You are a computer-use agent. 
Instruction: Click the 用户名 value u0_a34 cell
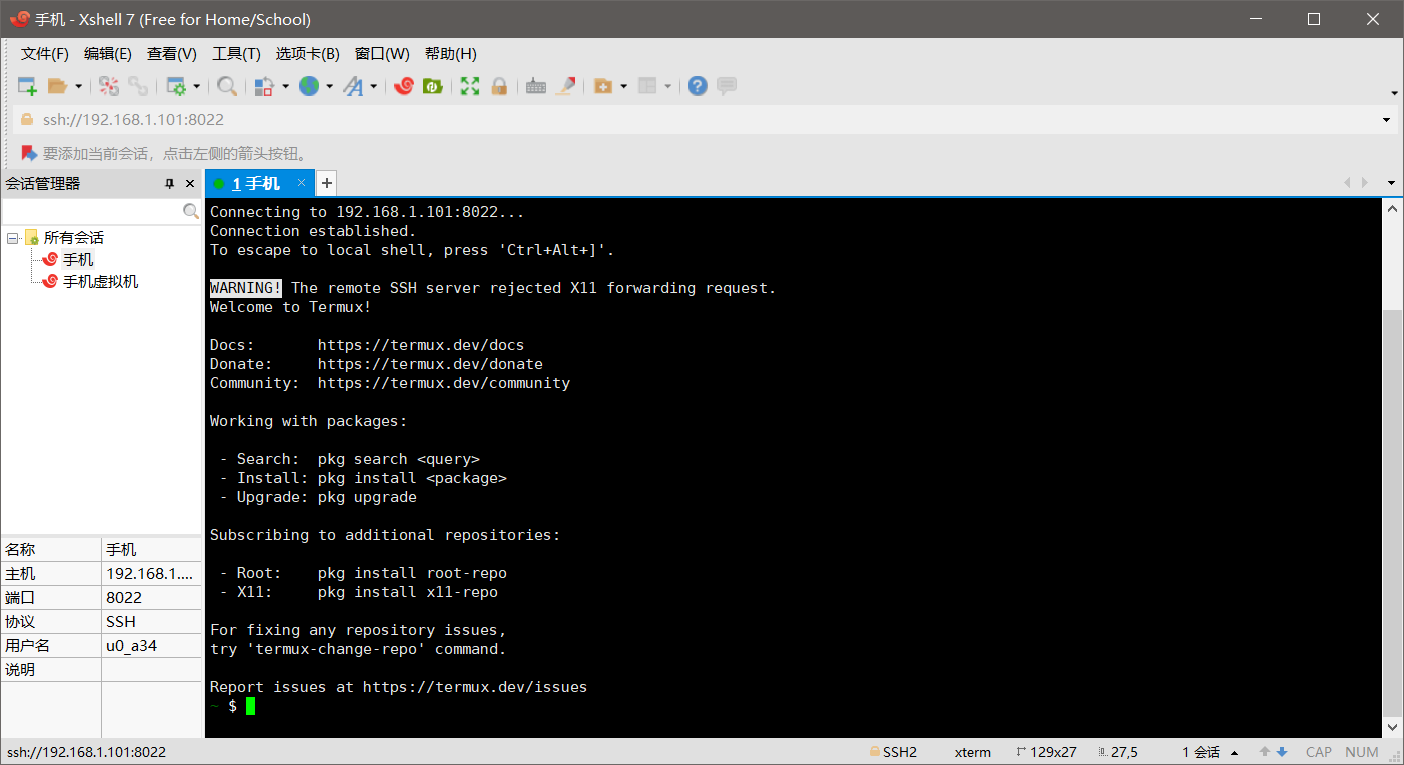(x=151, y=646)
